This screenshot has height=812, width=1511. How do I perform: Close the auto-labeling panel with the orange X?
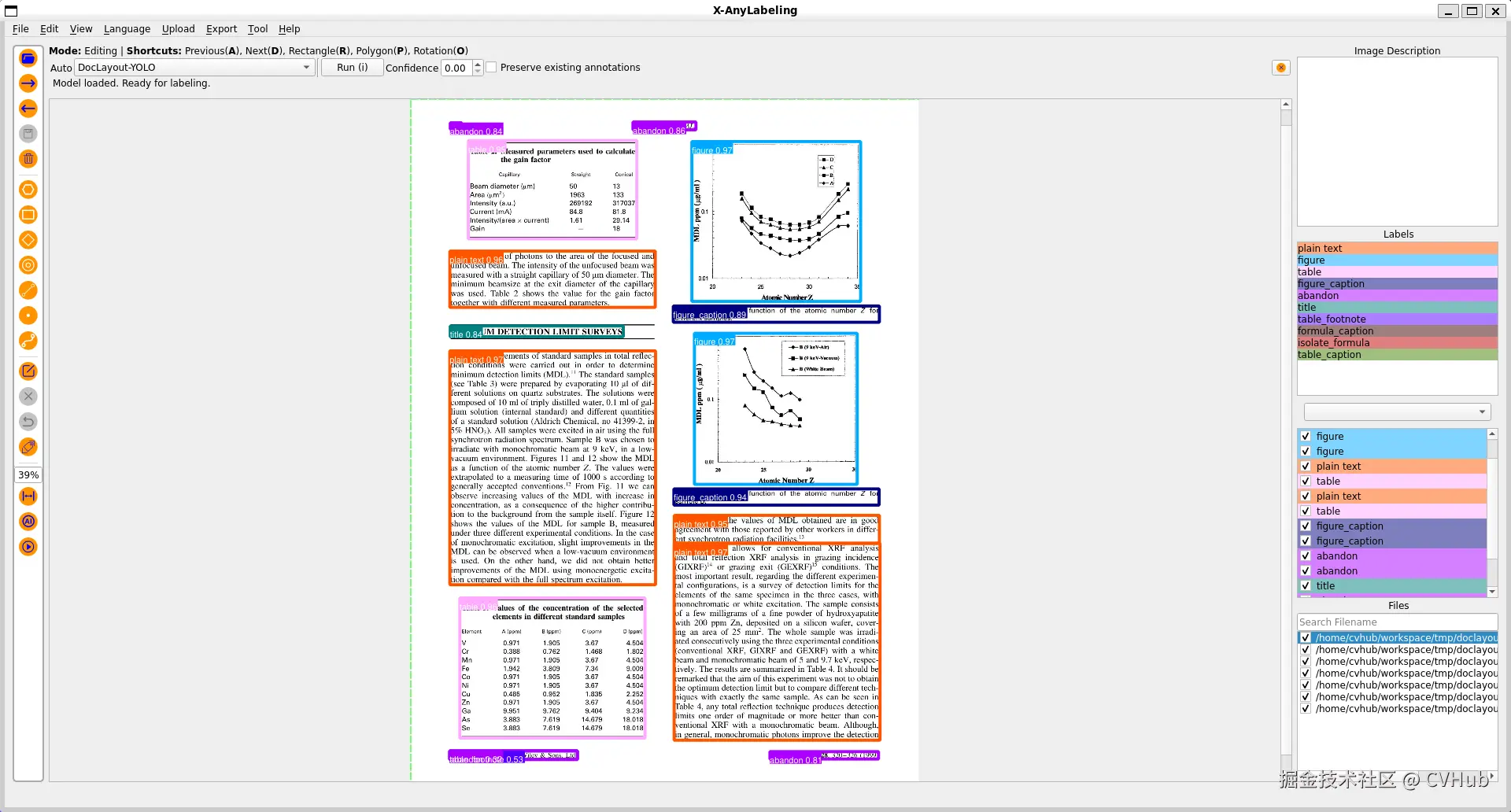click(x=1281, y=68)
